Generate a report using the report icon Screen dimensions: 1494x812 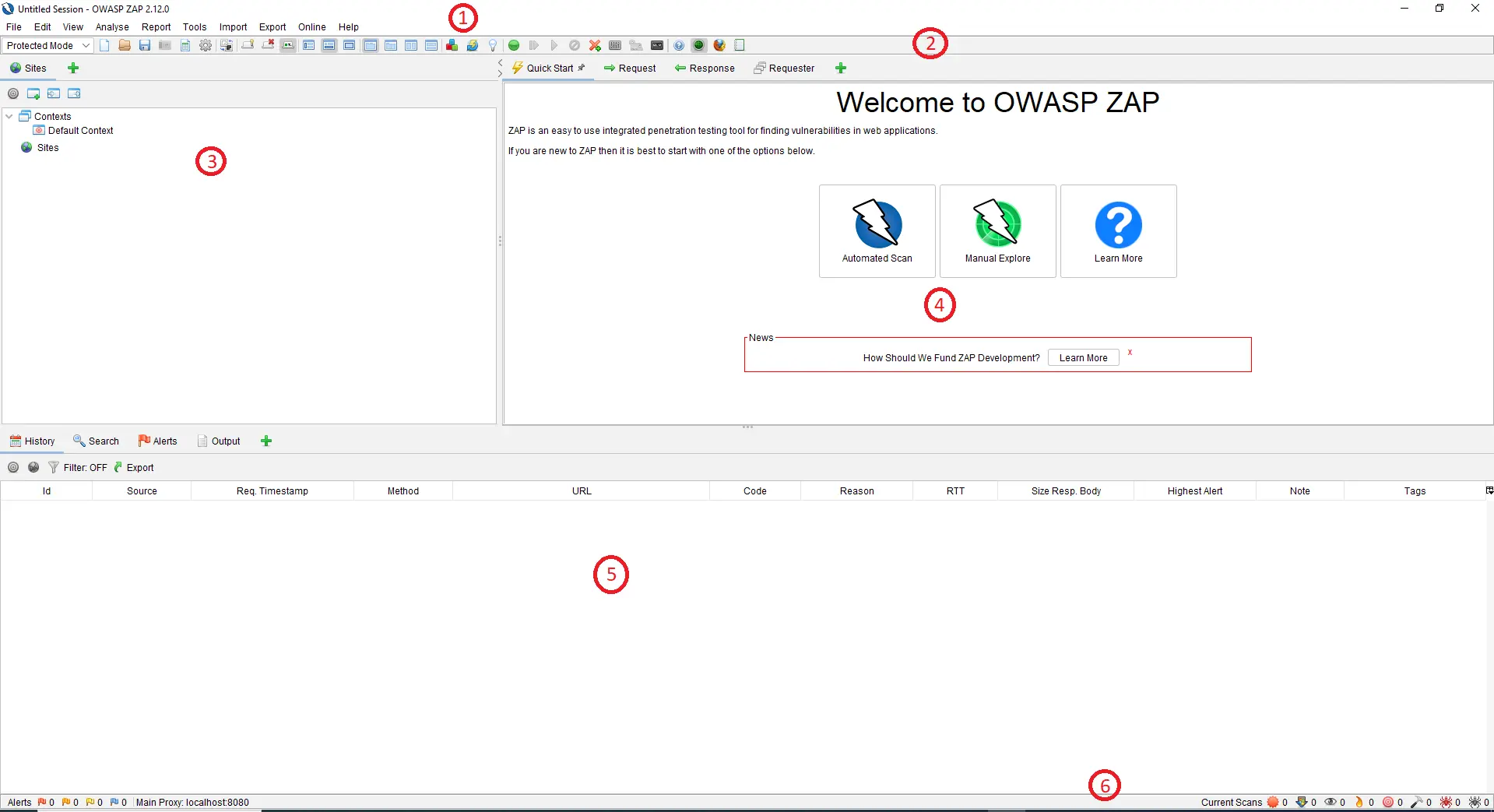(185, 45)
